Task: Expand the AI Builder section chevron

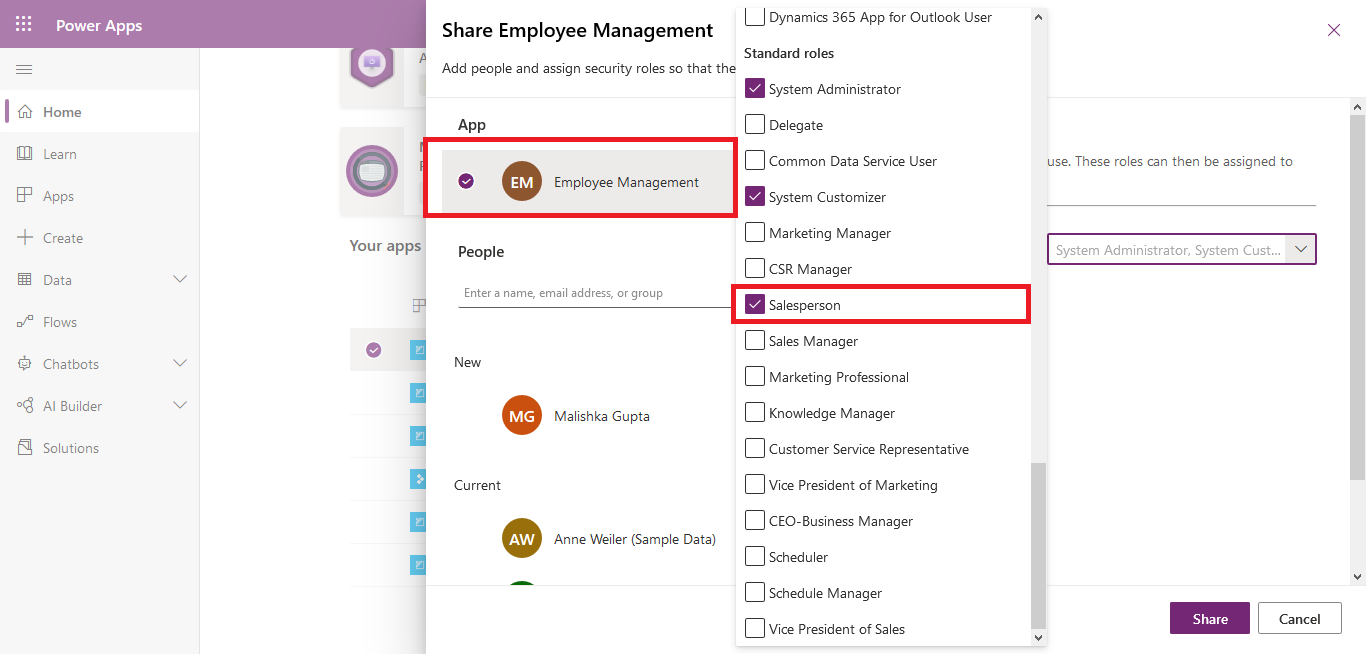Action: coord(180,405)
